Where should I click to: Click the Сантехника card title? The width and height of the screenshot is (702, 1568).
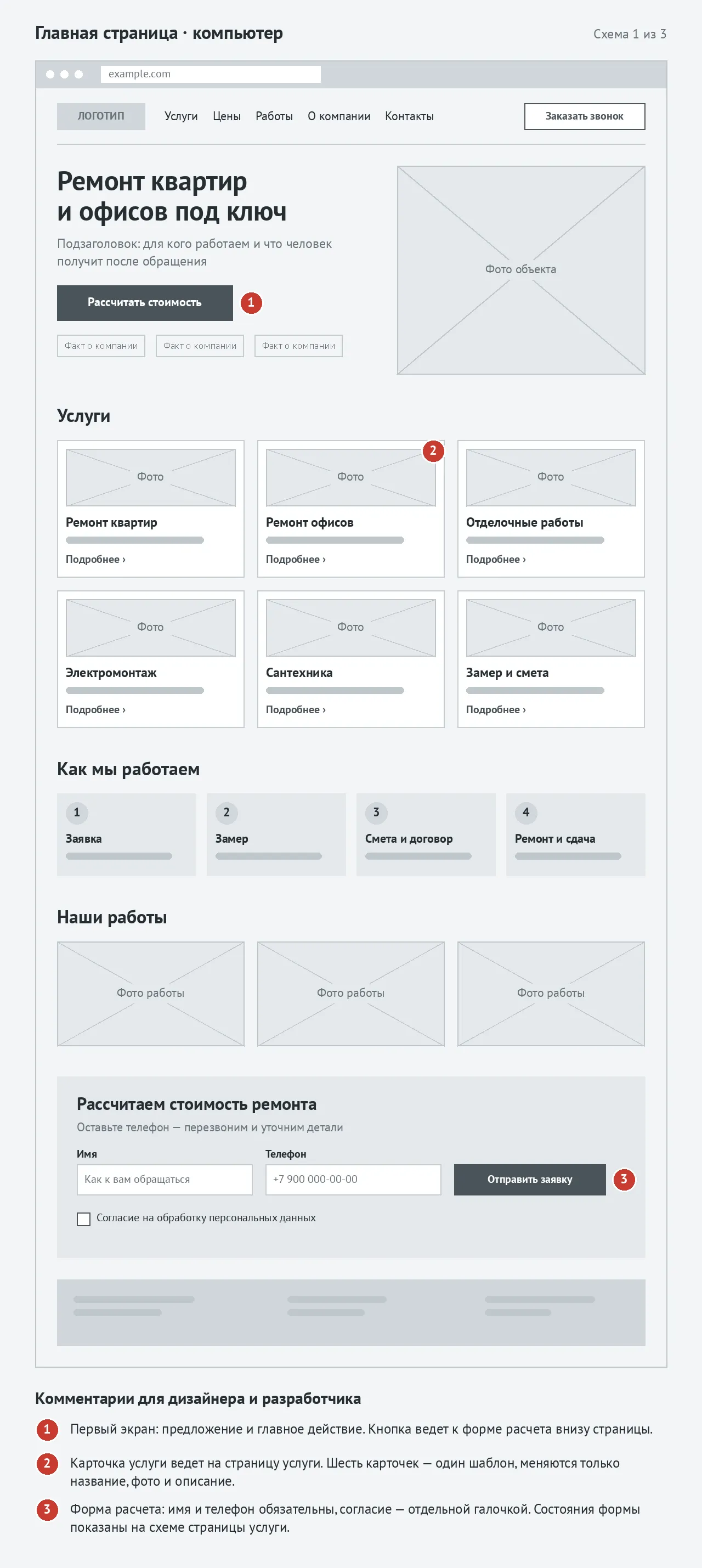[299, 673]
